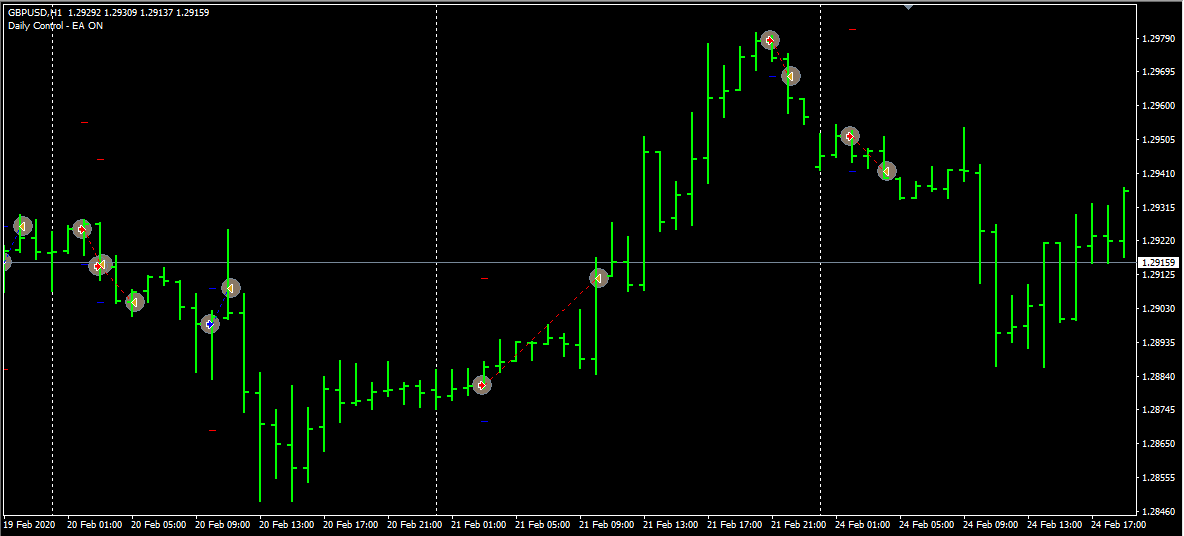
Task: Click the 1.29600 price scale label
Action: click(x=1158, y=106)
